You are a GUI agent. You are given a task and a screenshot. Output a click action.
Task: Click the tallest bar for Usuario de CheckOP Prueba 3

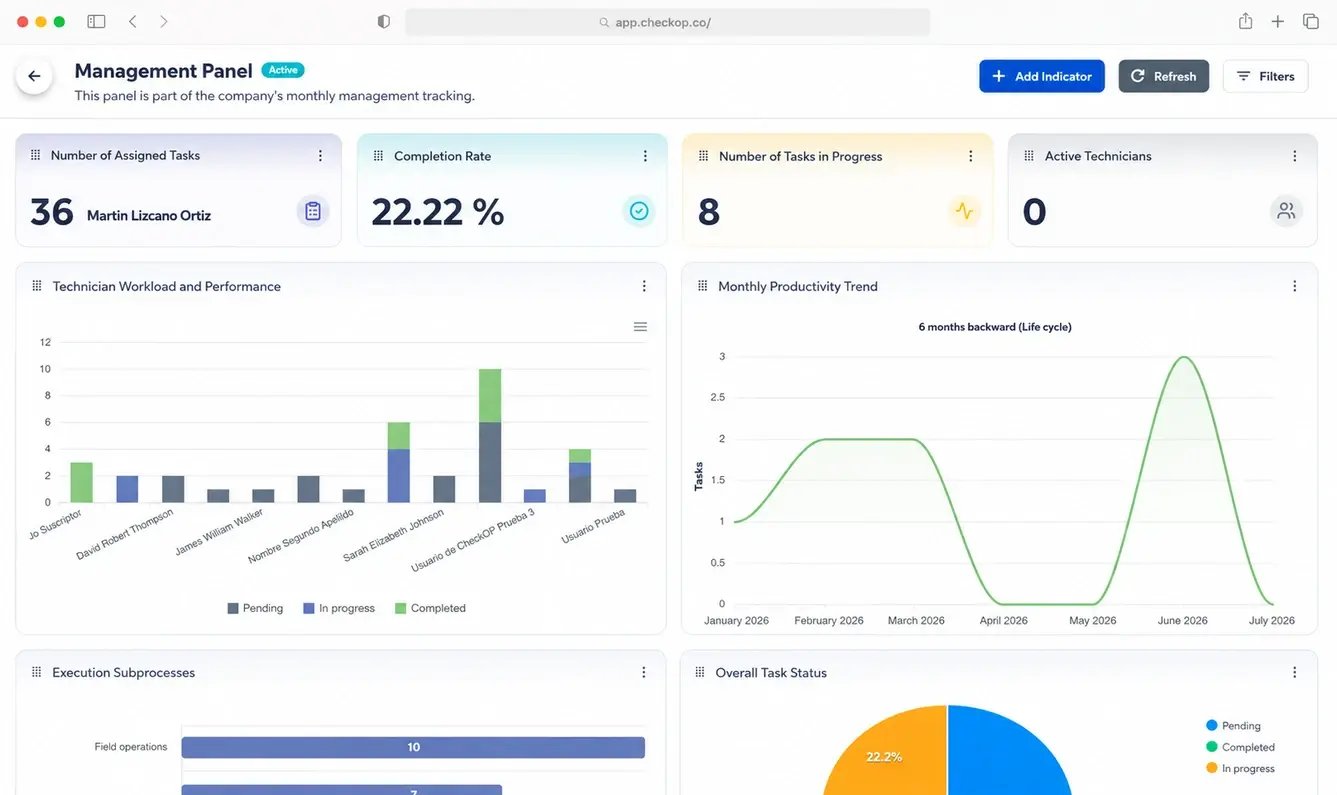pyautogui.click(x=490, y=436)
